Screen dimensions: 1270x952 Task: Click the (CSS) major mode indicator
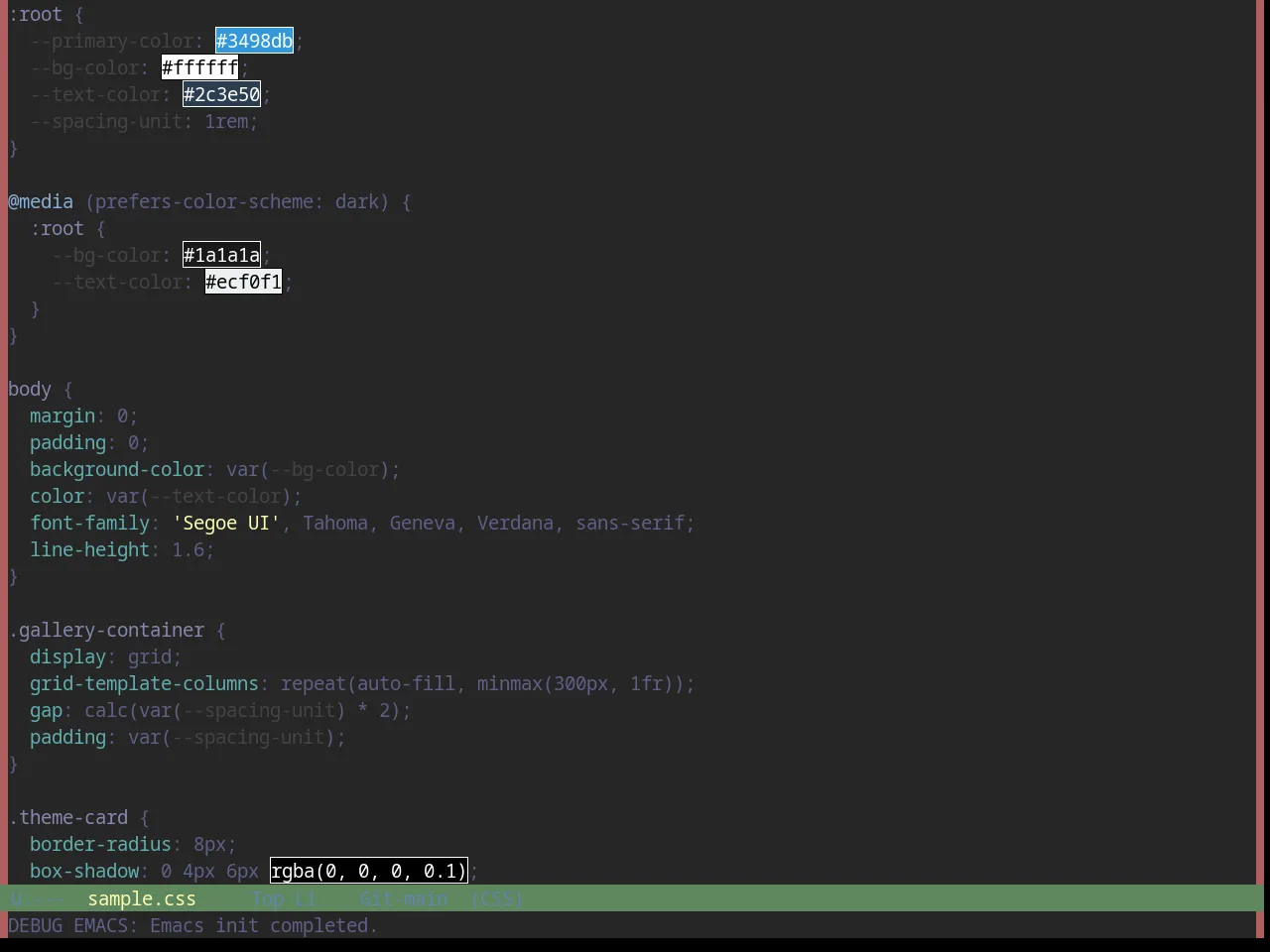pyautogui.click(x=496, y=898)
